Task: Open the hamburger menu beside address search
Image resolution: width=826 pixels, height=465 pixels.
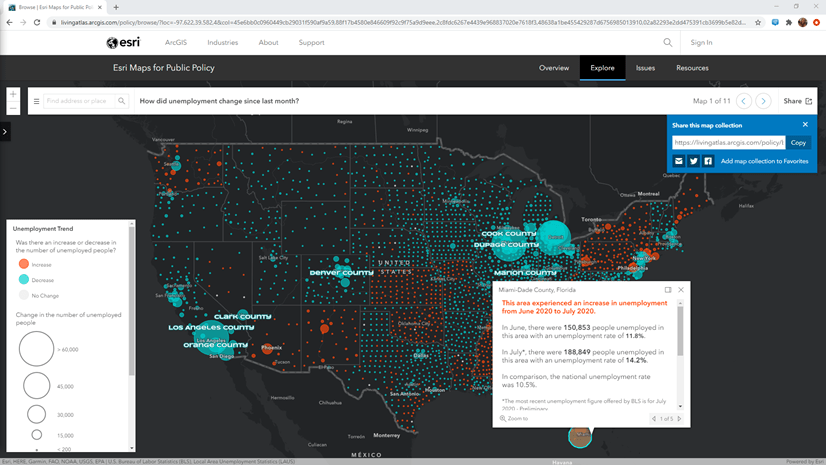Action: [37, 101]
